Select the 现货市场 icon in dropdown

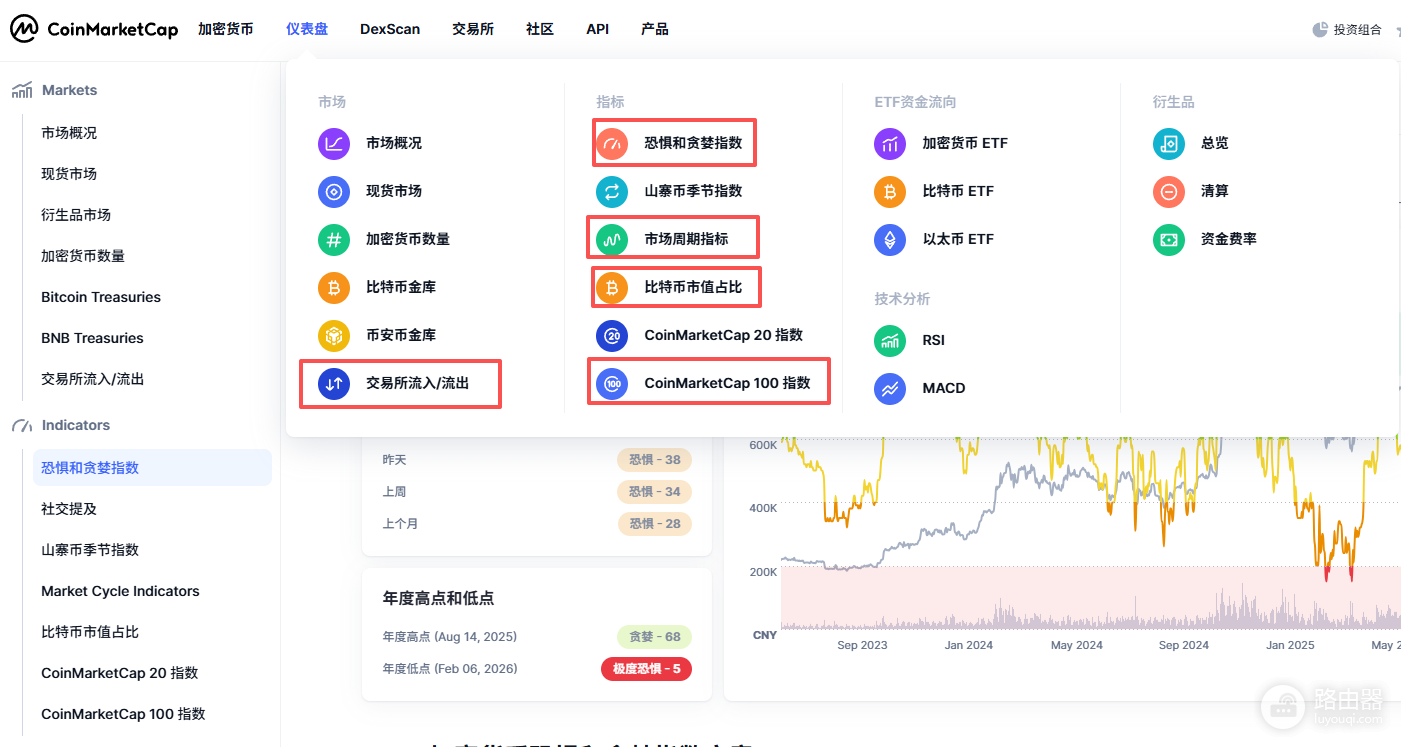pos(334,191)
